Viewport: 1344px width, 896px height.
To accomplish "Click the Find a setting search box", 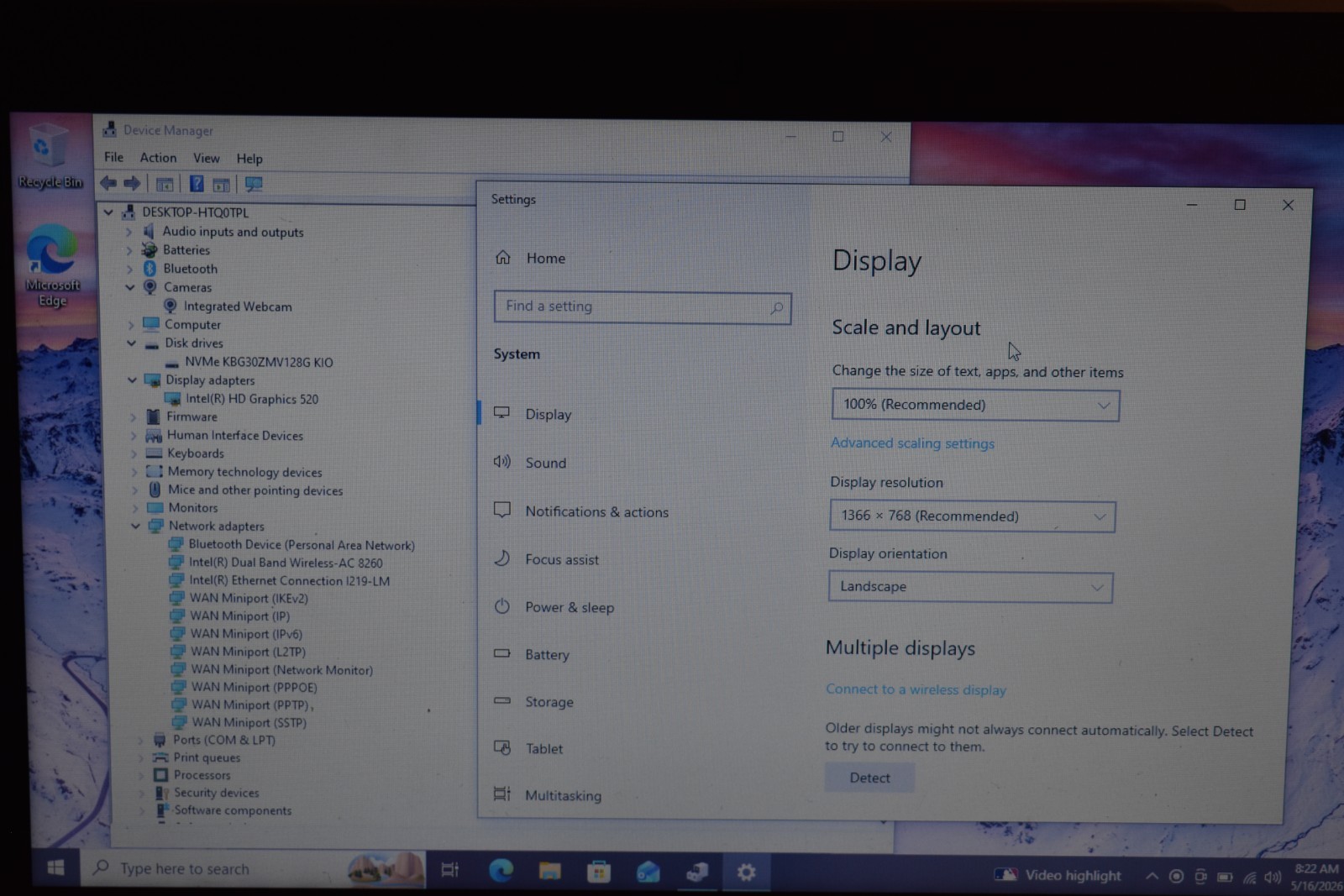I will 643,307.
